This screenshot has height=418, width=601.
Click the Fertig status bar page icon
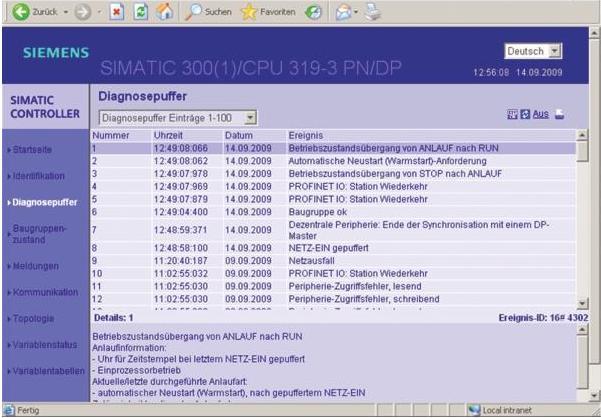[x=9, y=410]
